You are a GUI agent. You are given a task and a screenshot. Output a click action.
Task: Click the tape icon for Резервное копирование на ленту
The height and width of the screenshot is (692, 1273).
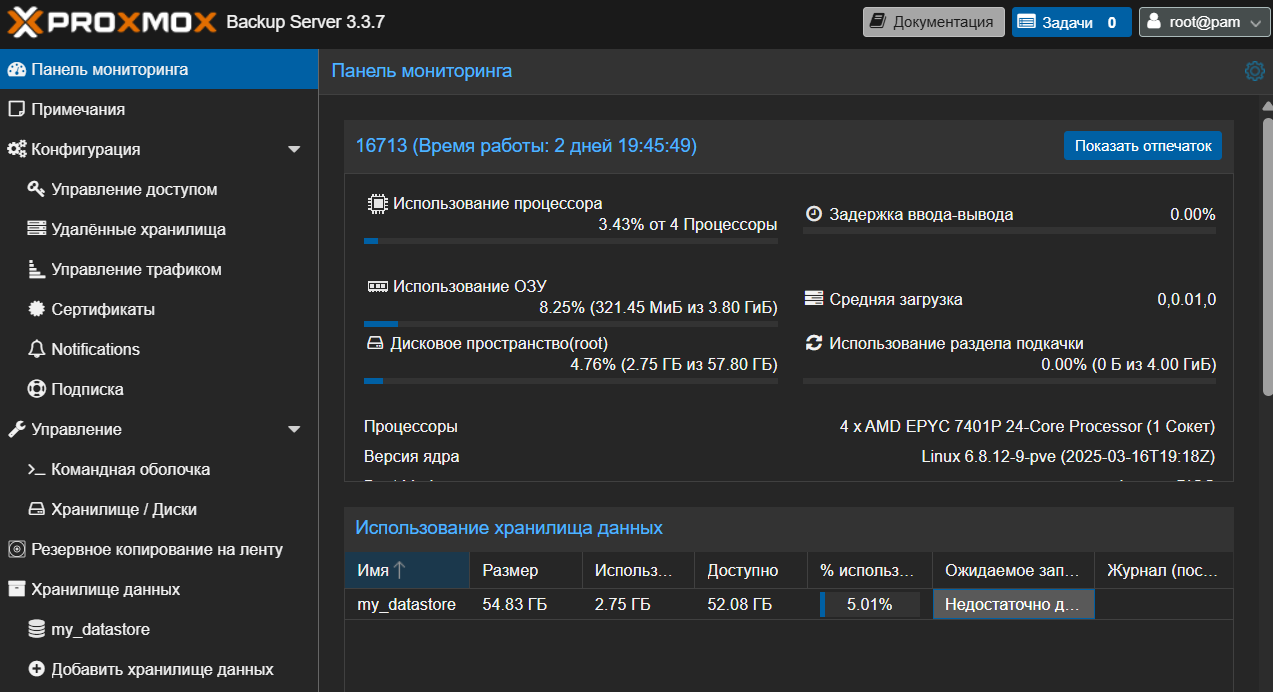tap(16, 550)
